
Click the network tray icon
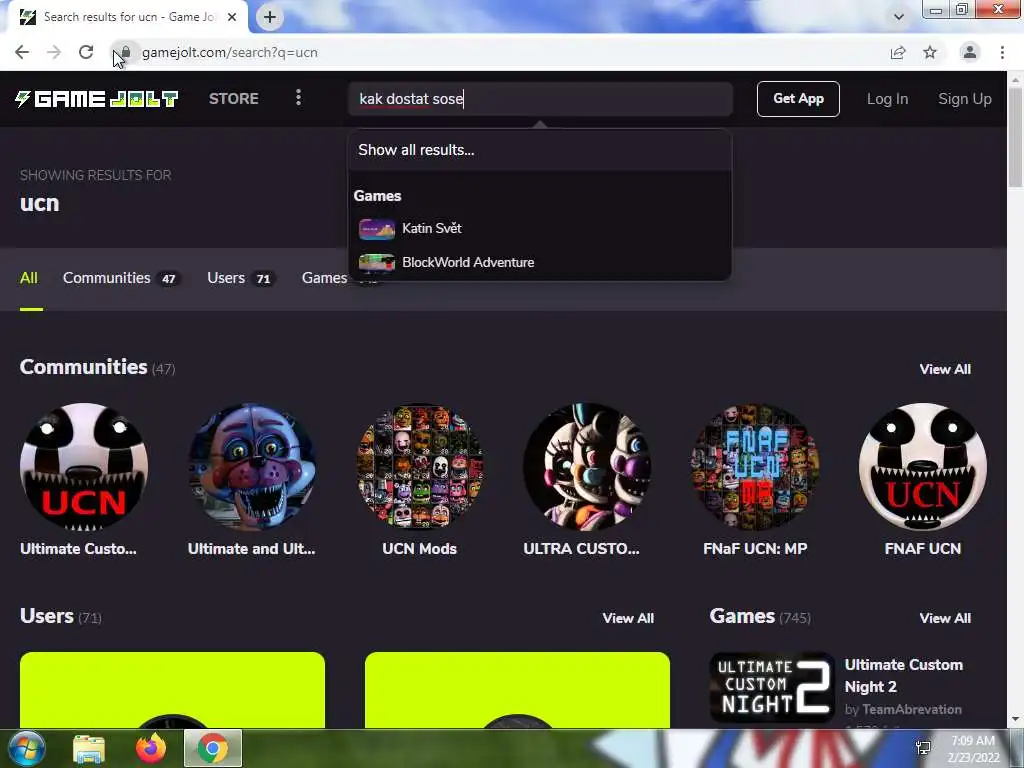pos(923,748)
